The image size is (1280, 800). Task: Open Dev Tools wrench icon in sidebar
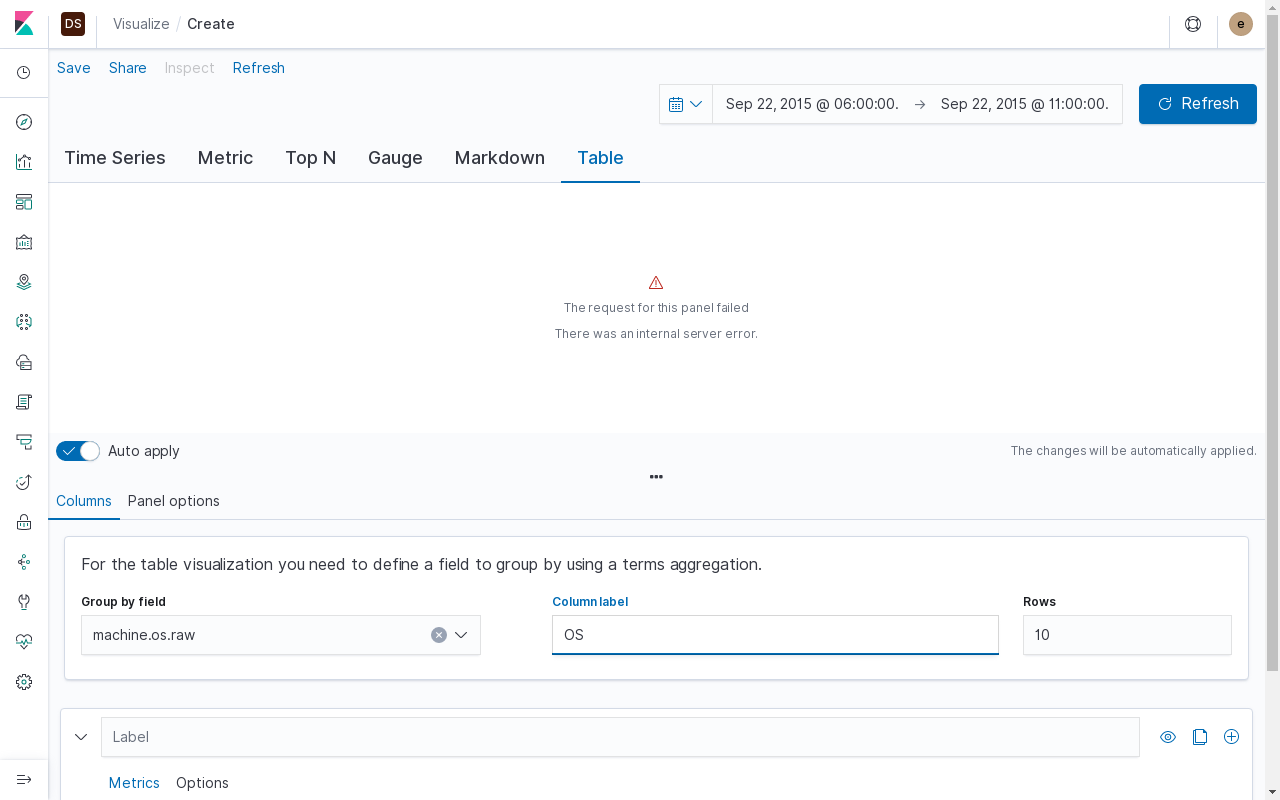[23, 601]
